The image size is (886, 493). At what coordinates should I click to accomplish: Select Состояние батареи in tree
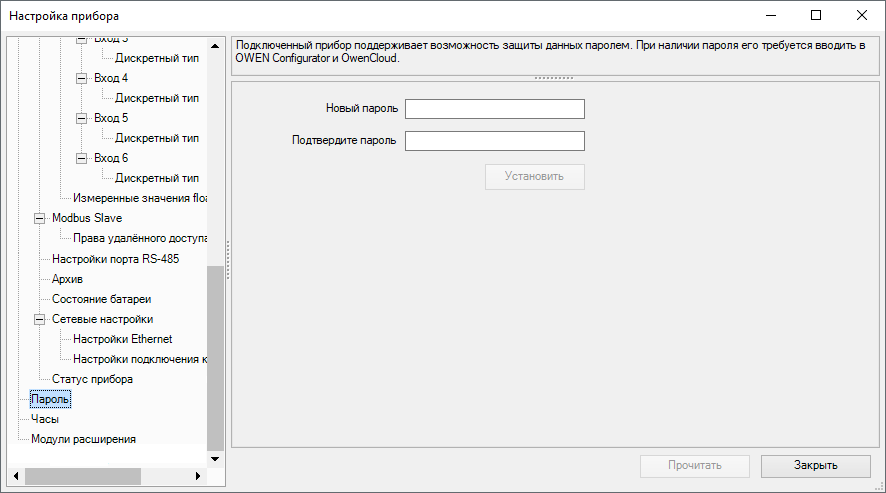101,299
